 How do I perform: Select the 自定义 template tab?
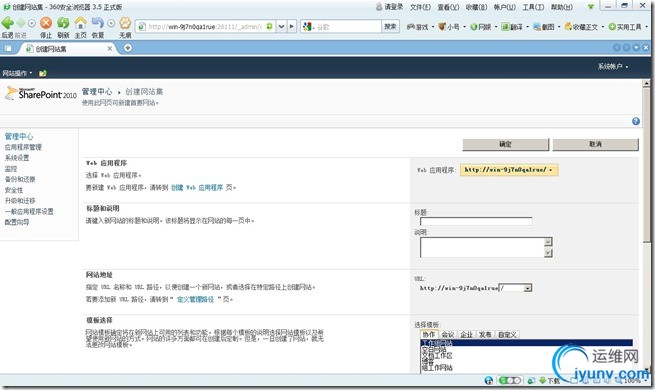[507, 334]
